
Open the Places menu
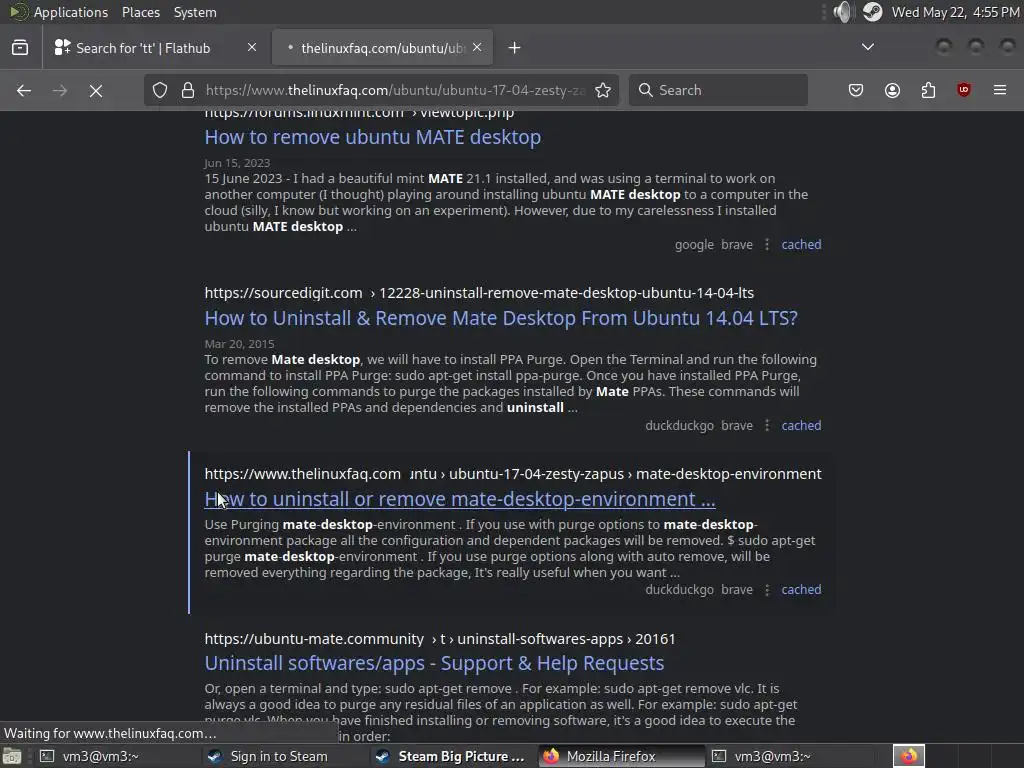point(140,12)
